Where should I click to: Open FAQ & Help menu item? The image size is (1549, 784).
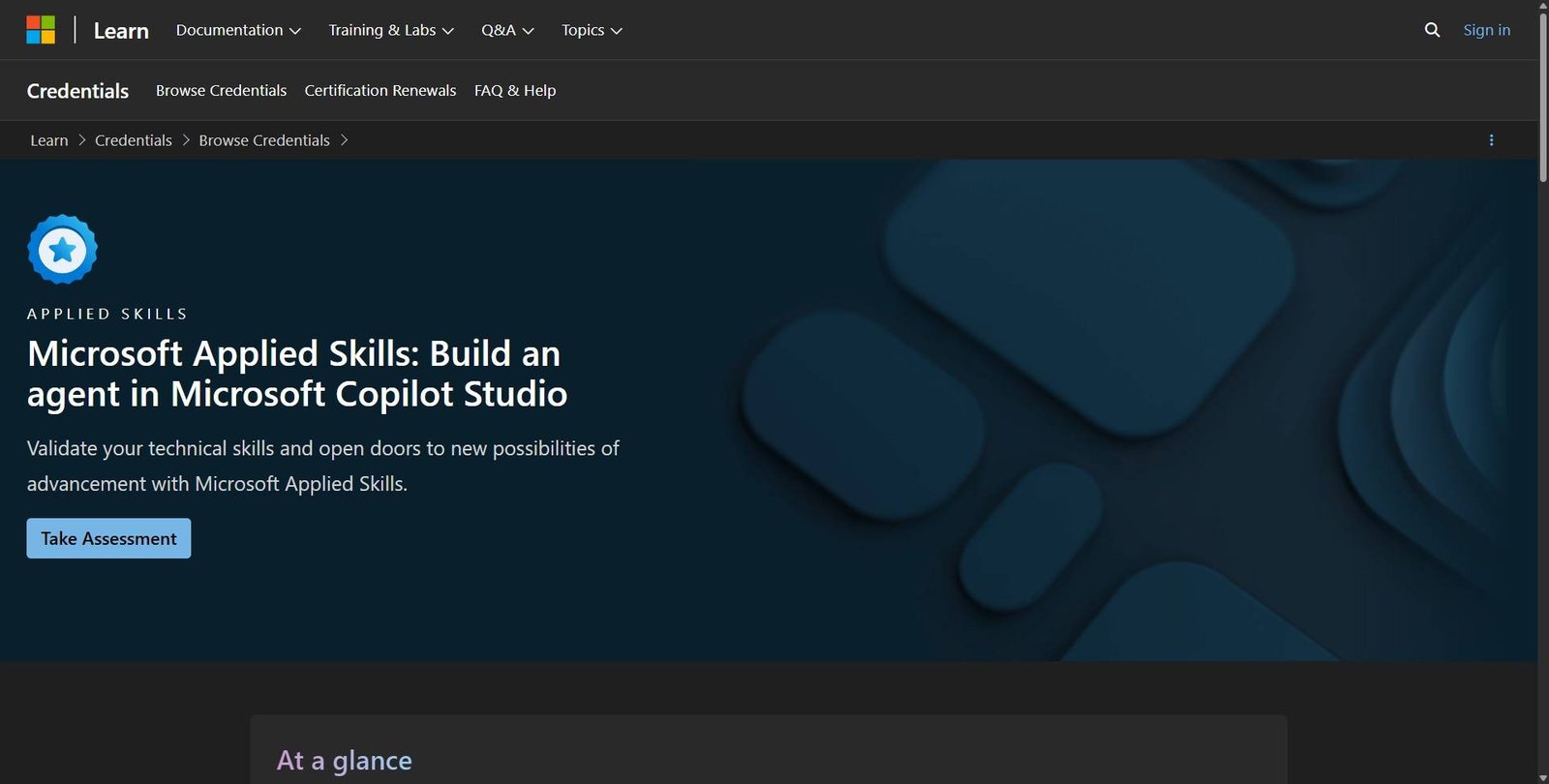click(515, 90)
